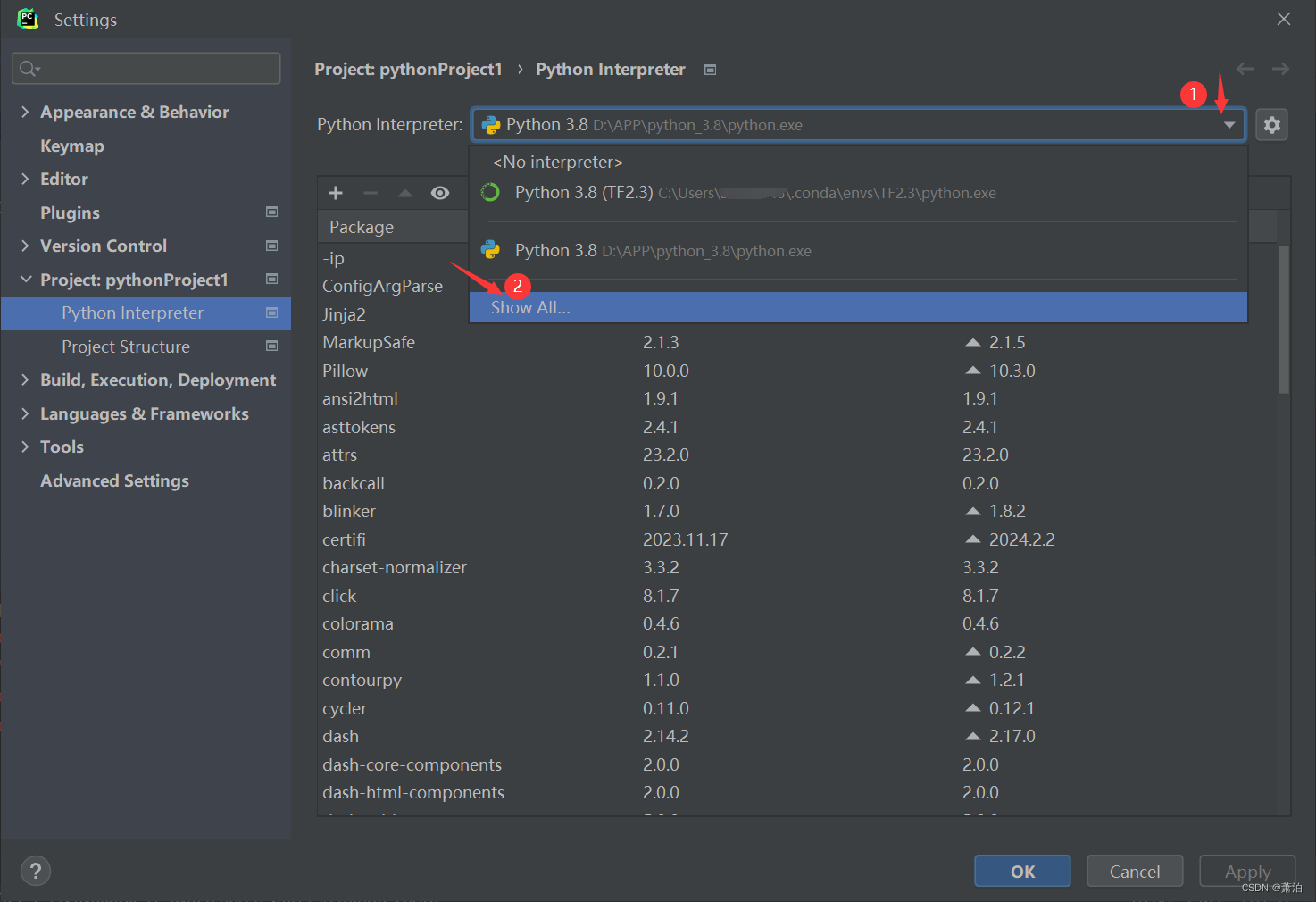Open Project Structure settings
1316x902 pixels.
(126, 347)
